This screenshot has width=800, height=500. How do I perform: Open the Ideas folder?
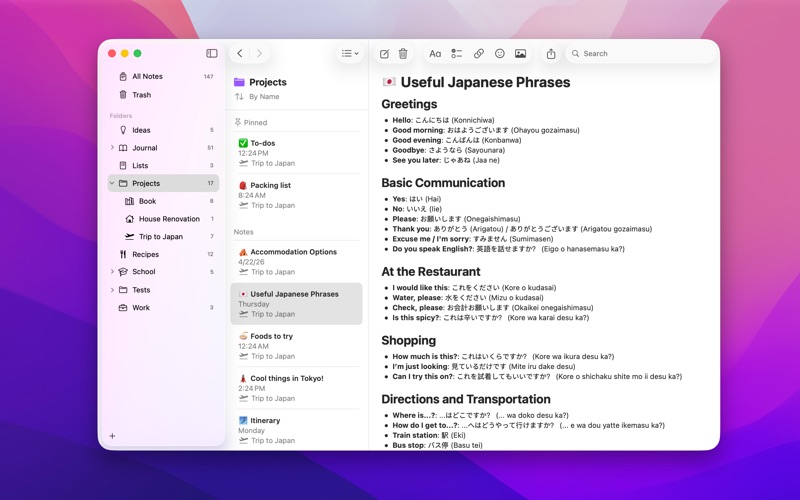(x=163, y=130)
